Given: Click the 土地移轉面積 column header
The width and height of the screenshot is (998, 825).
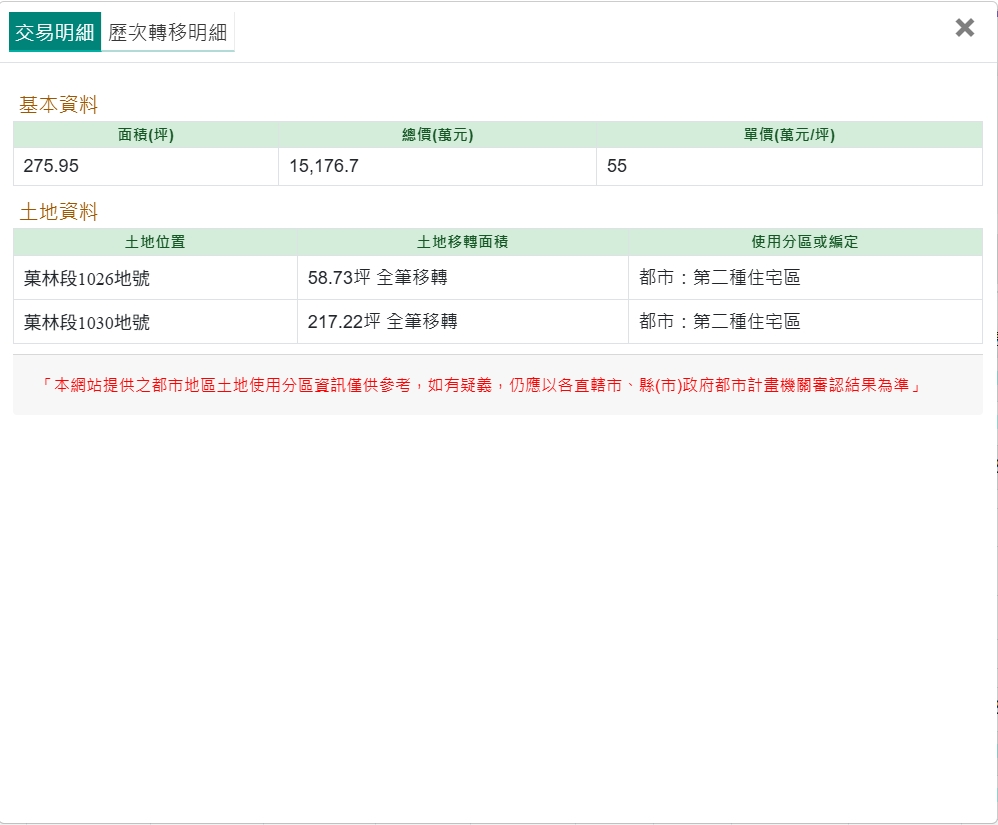Looking at the screenshot, I should point(462,242).
